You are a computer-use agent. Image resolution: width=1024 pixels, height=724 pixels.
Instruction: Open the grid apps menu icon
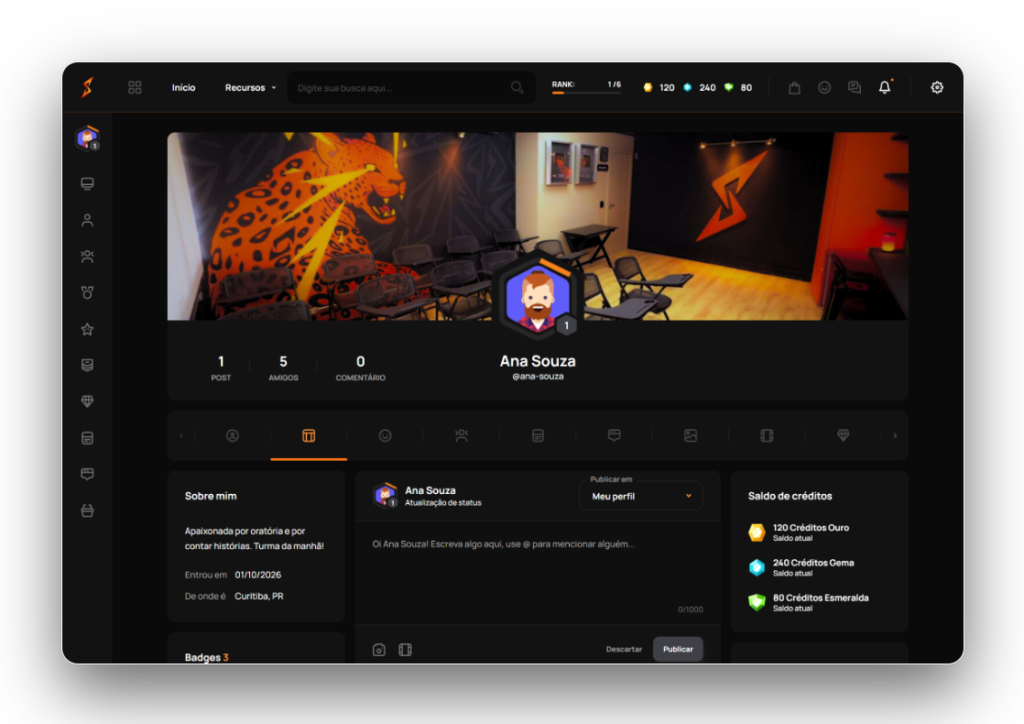tap(135, 87)
